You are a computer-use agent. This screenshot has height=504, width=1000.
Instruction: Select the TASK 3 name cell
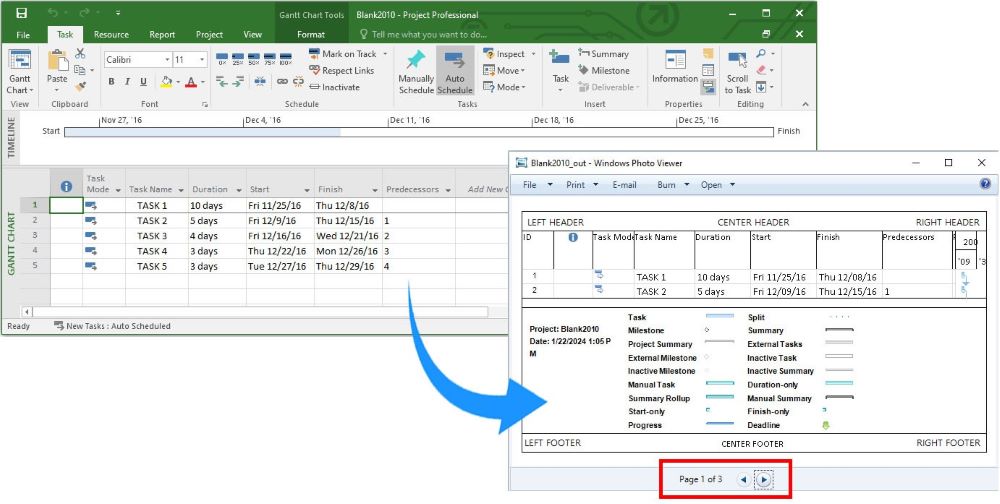(152, 236)
